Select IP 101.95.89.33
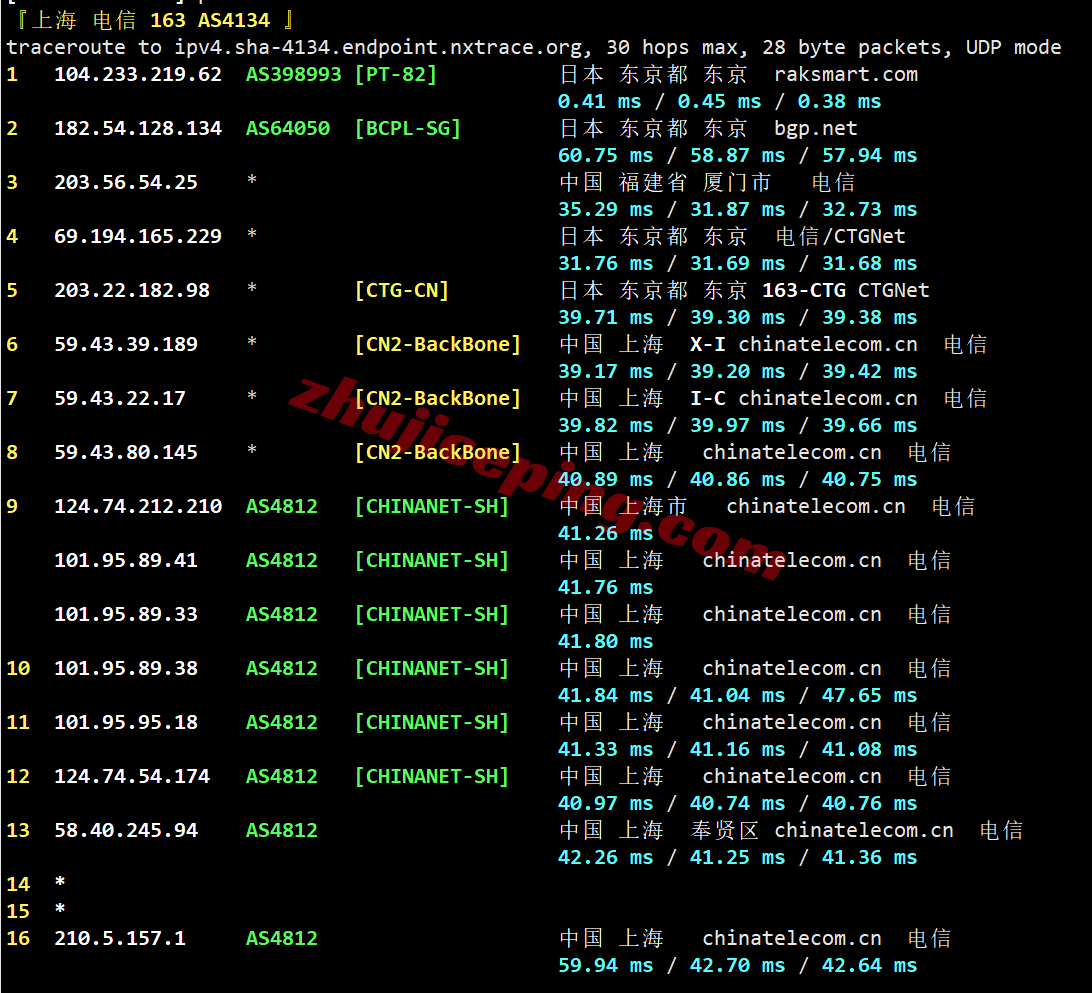Viewport: 1092px width, 993px height. [x=126, y=614]
